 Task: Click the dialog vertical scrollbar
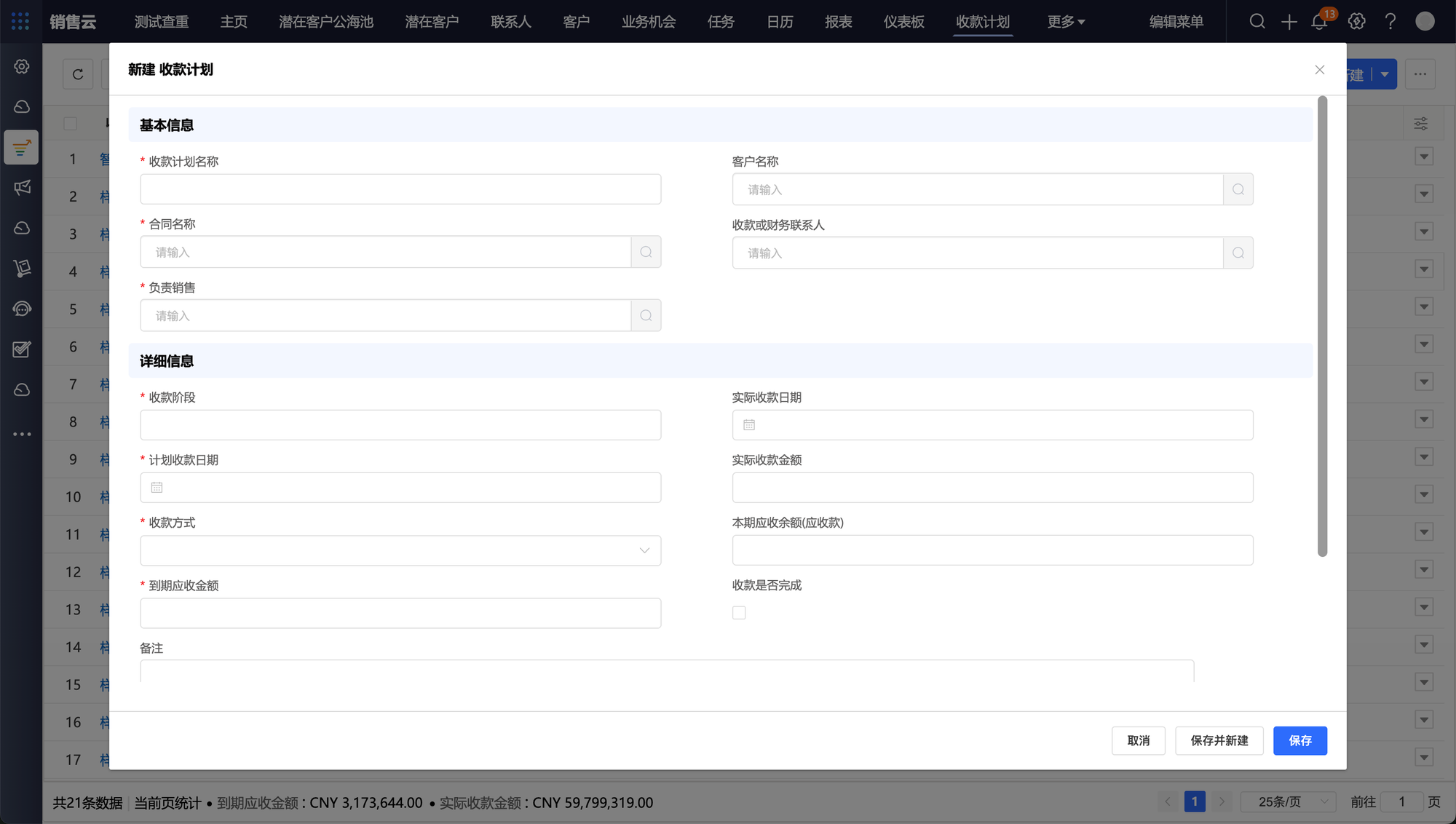click(1322, 326)
